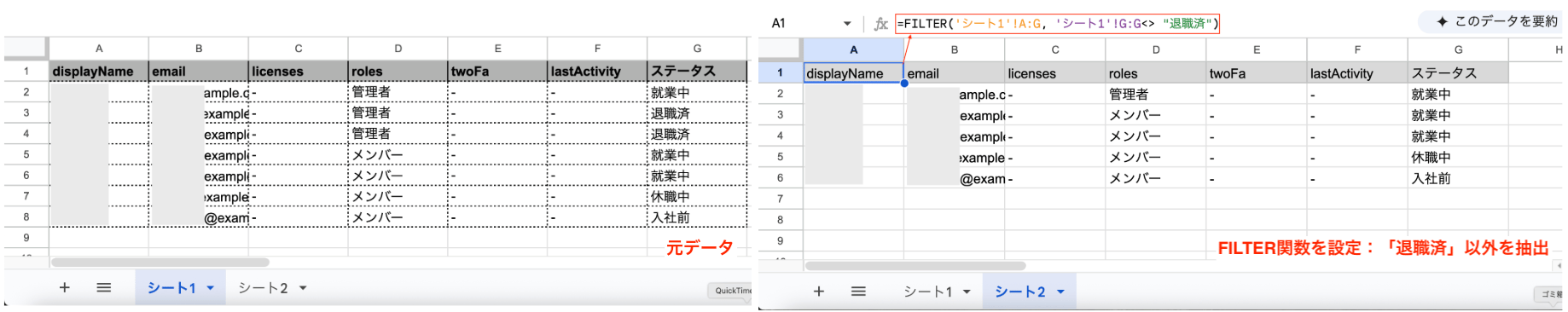Open シート2 tab menu arrow in right spreadsheet

1060,292
